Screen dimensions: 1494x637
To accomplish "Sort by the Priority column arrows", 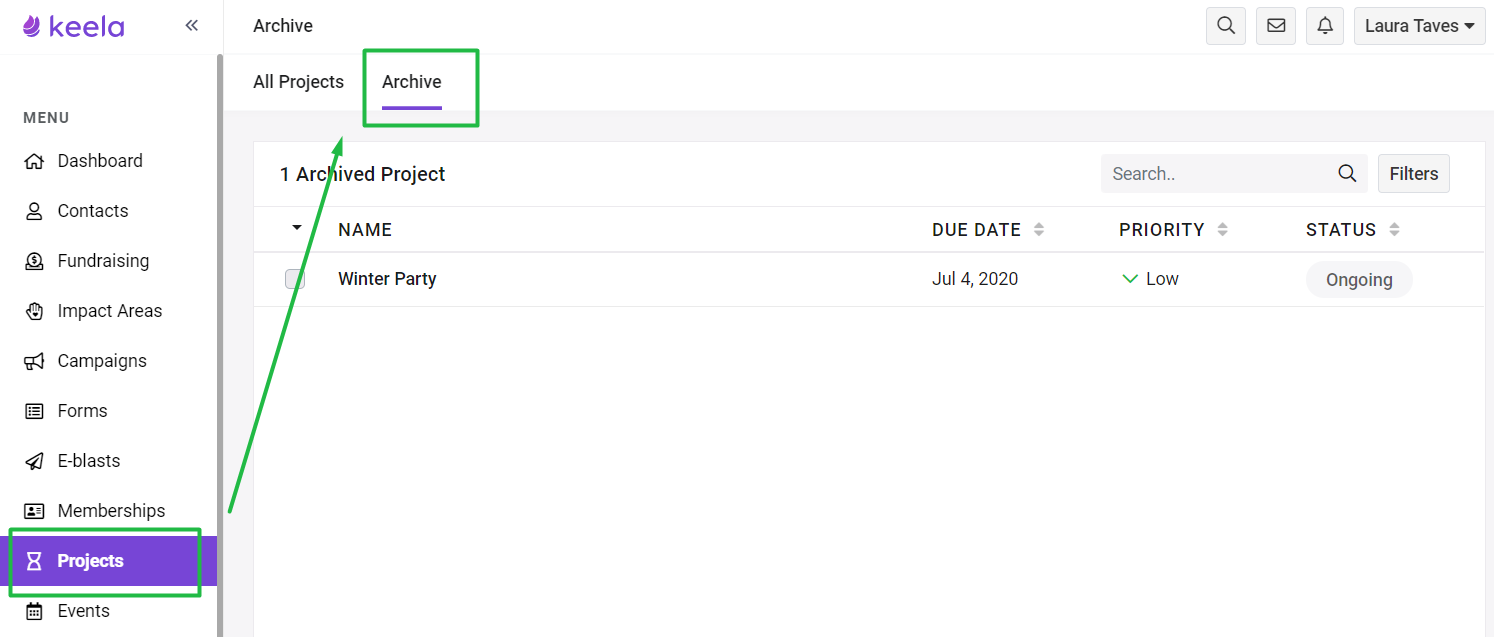I will click(1222, 230).
